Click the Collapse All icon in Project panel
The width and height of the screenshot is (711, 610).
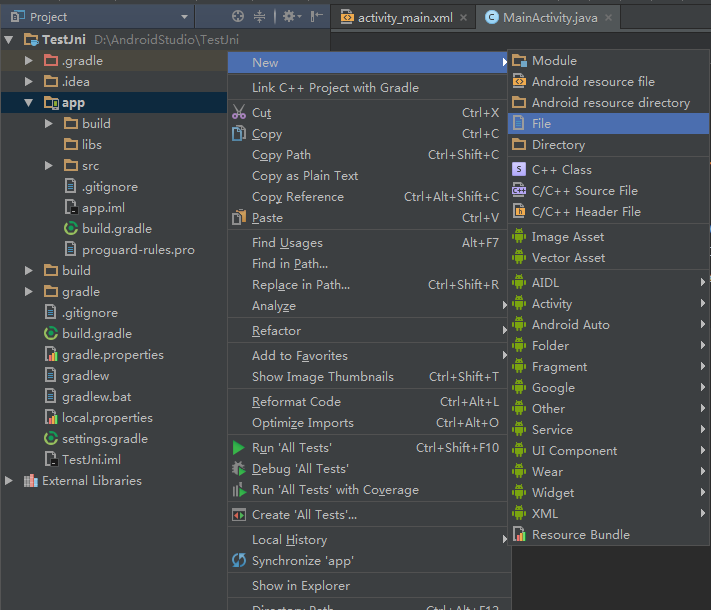tap(260, 16)
